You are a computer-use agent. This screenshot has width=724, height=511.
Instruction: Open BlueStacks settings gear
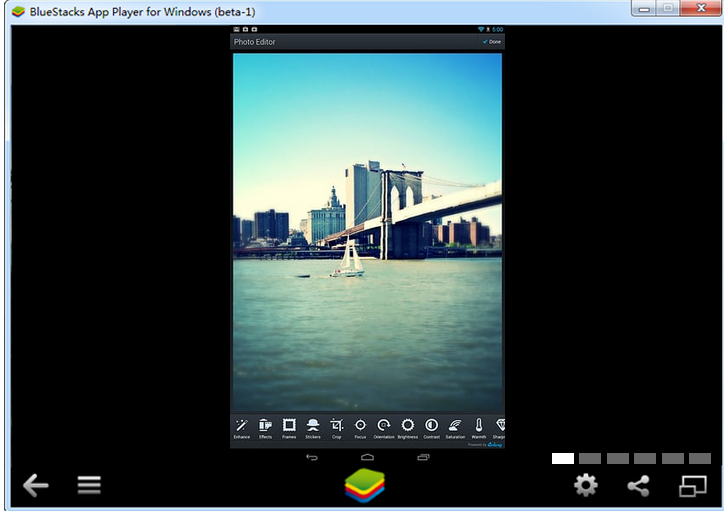click(x=585, y=486)
